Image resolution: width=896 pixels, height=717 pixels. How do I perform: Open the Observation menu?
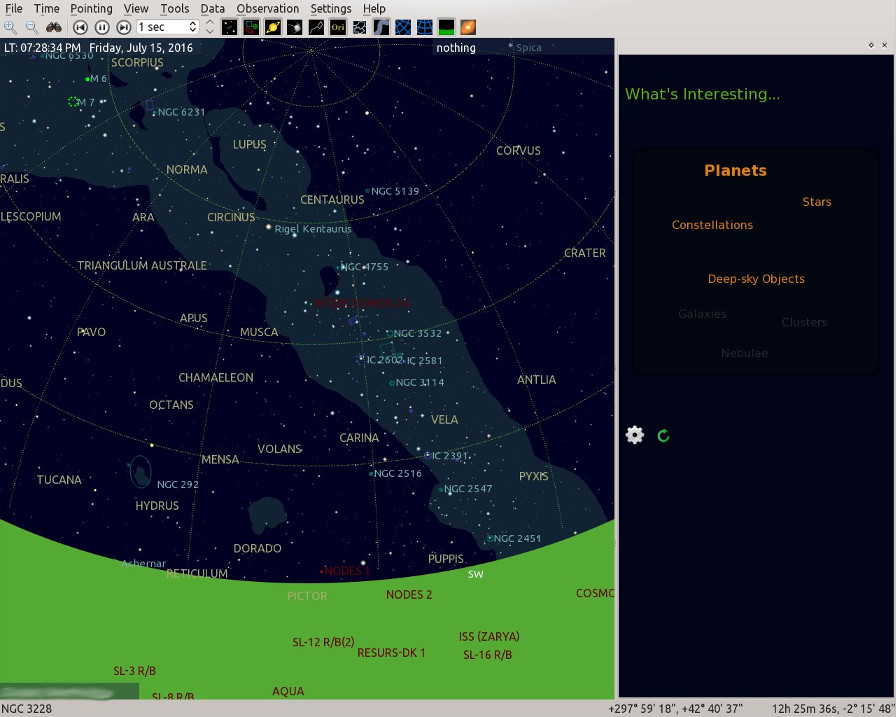[267, 9]
